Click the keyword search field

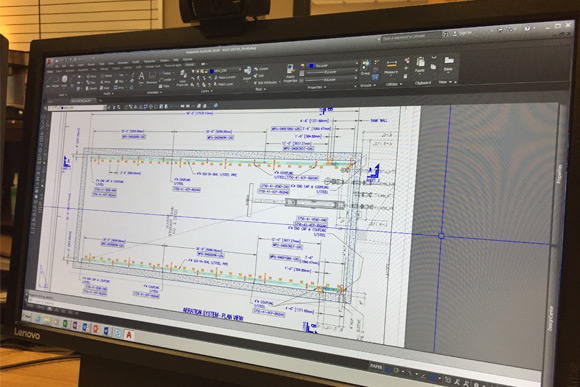tap(411, 37)
